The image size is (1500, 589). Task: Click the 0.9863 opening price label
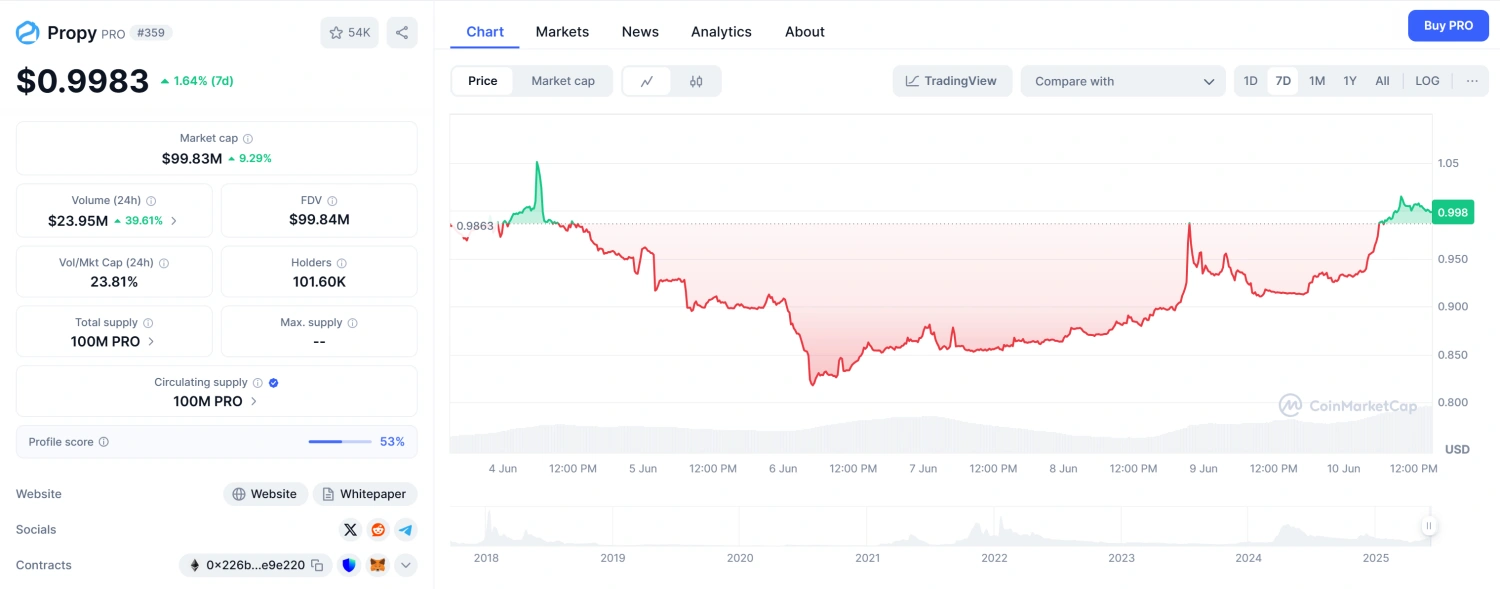[475, 226]
